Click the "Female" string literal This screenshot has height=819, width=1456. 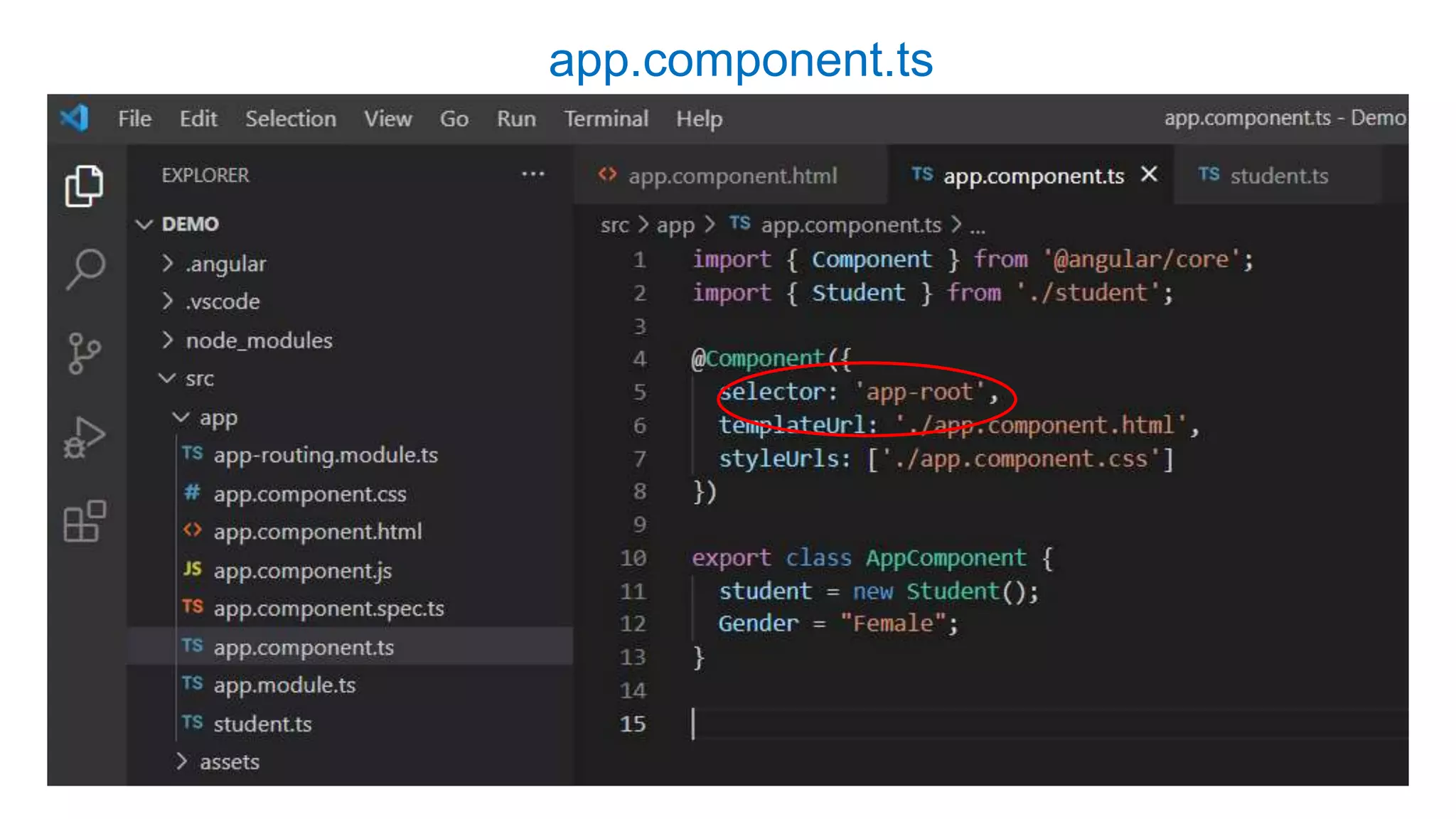(893, 623)
